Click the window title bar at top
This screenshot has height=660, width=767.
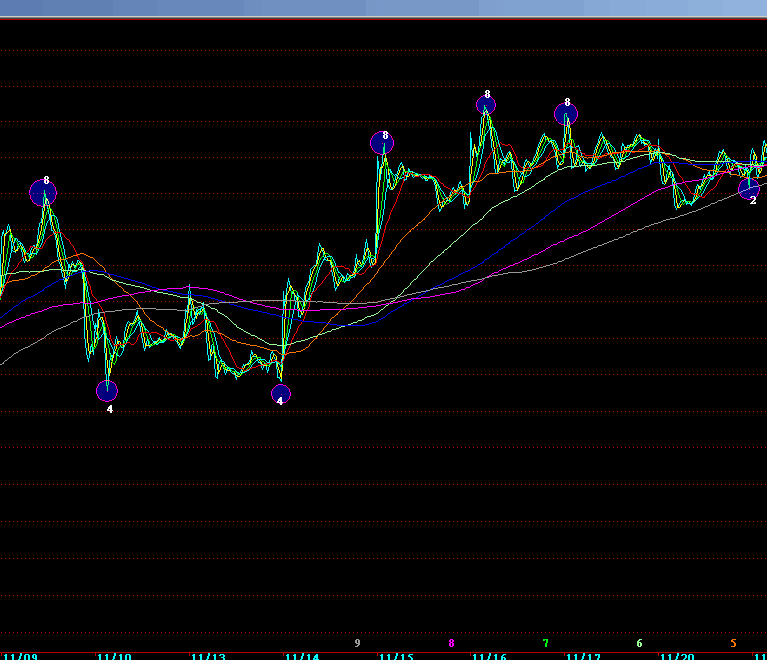(x=383, y=8)
